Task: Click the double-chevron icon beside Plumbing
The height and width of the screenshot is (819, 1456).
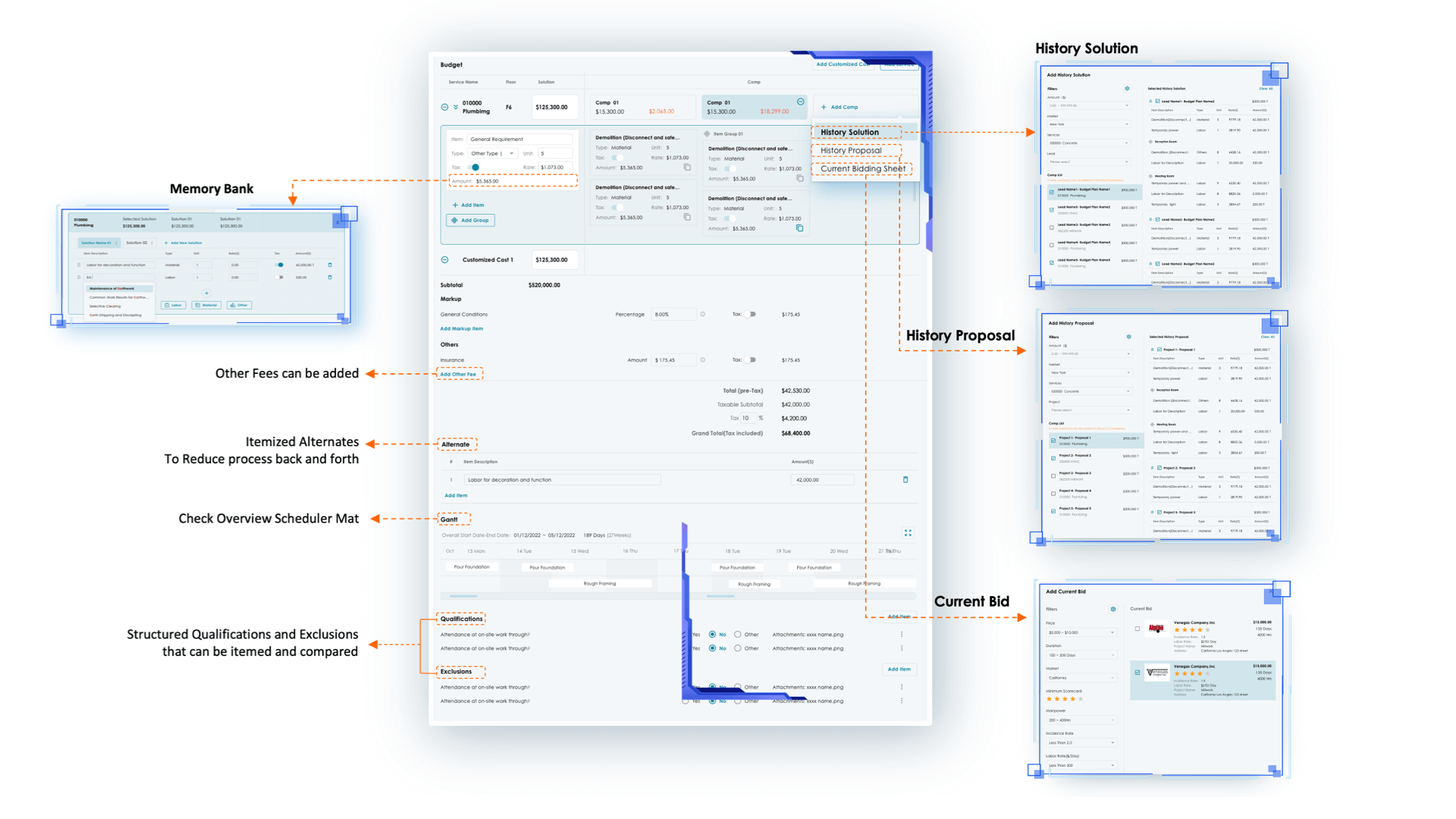Action: [456, 107]
